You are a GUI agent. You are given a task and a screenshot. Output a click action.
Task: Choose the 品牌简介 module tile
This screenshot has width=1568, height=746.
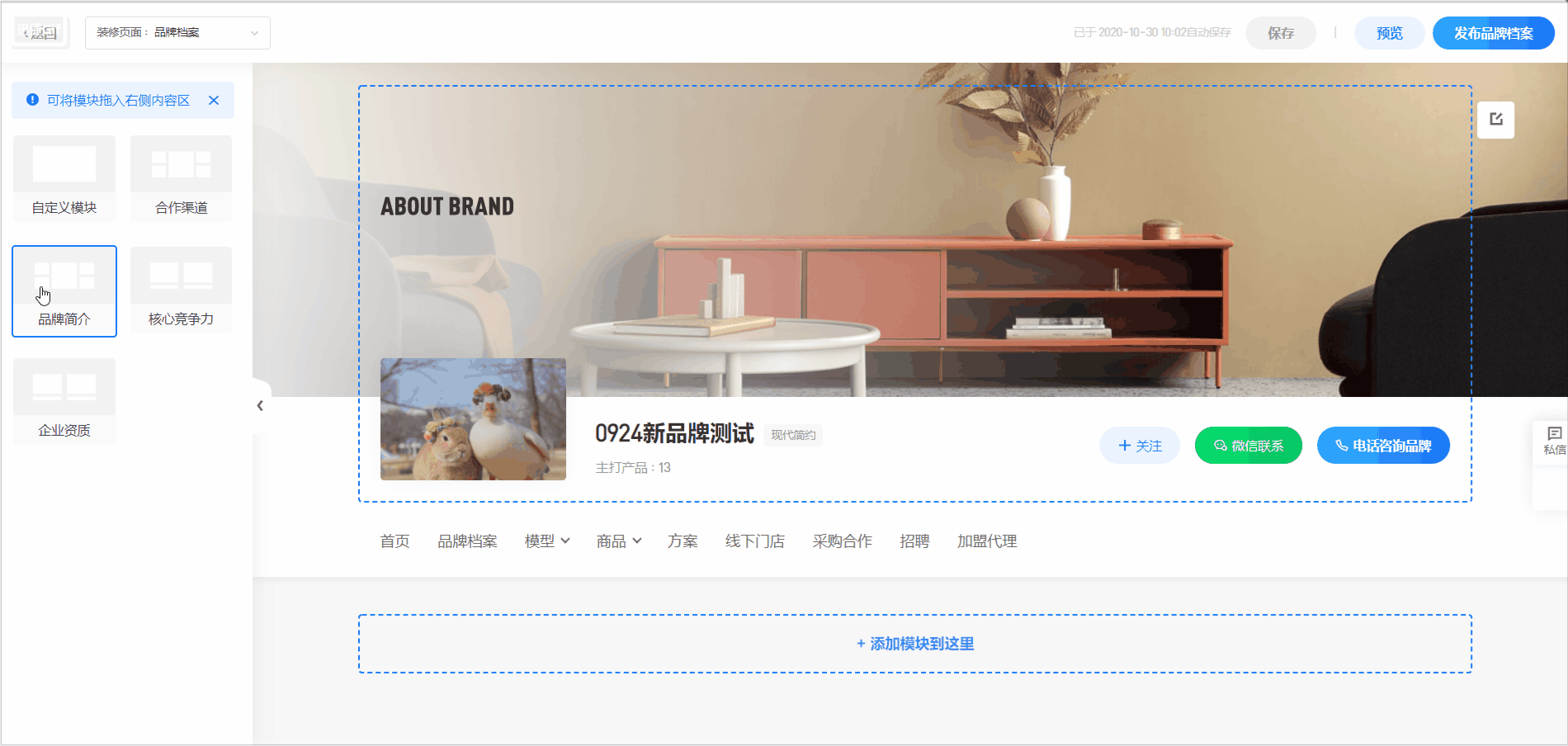pos(64,290)
